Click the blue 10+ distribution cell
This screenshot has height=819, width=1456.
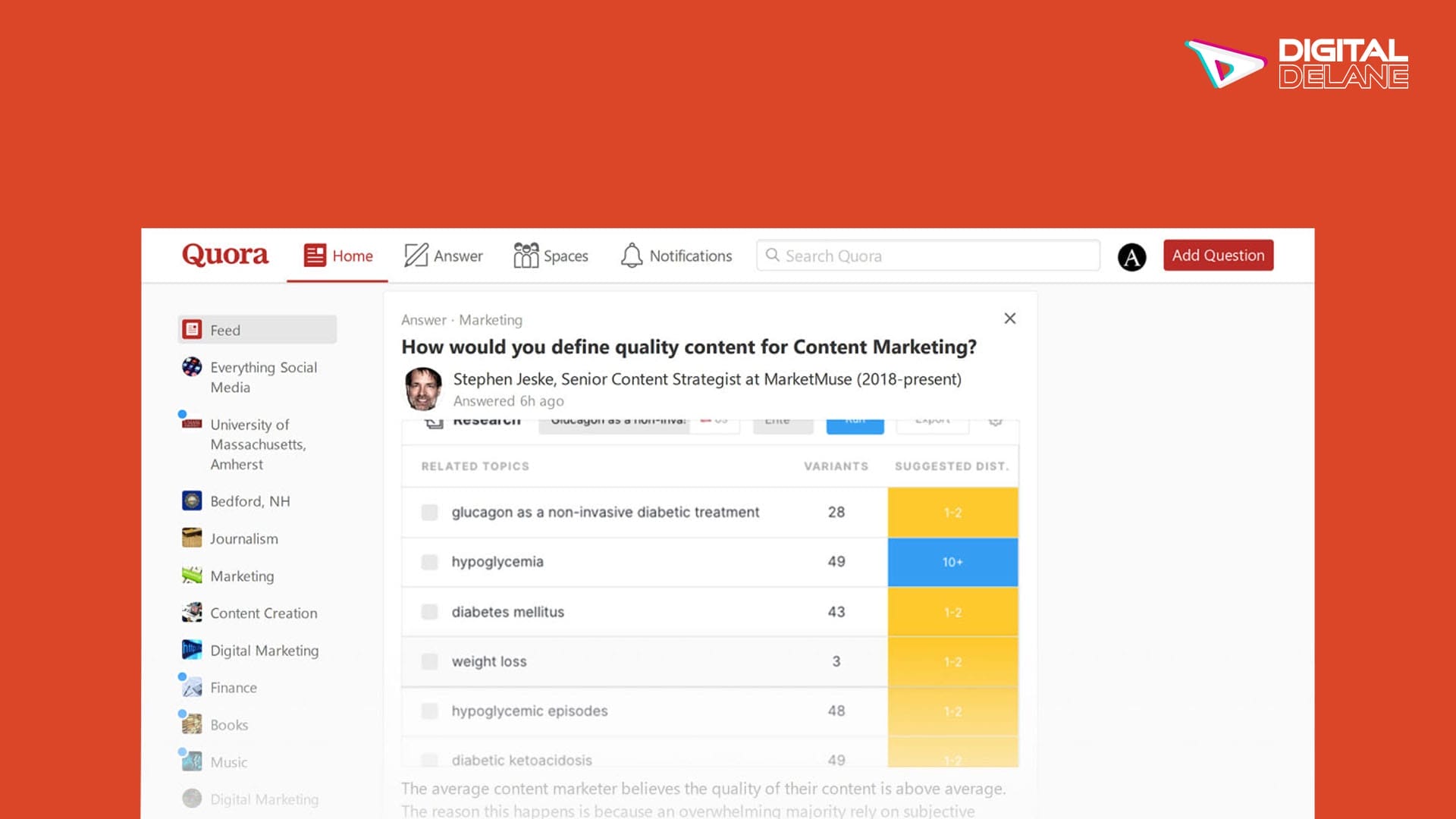pos(952,562)
